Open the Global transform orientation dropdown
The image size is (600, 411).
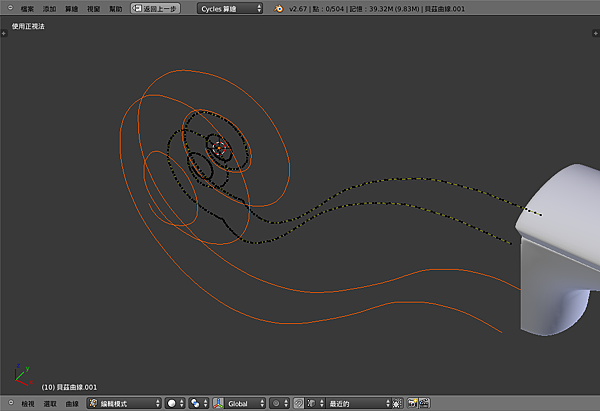245,403
